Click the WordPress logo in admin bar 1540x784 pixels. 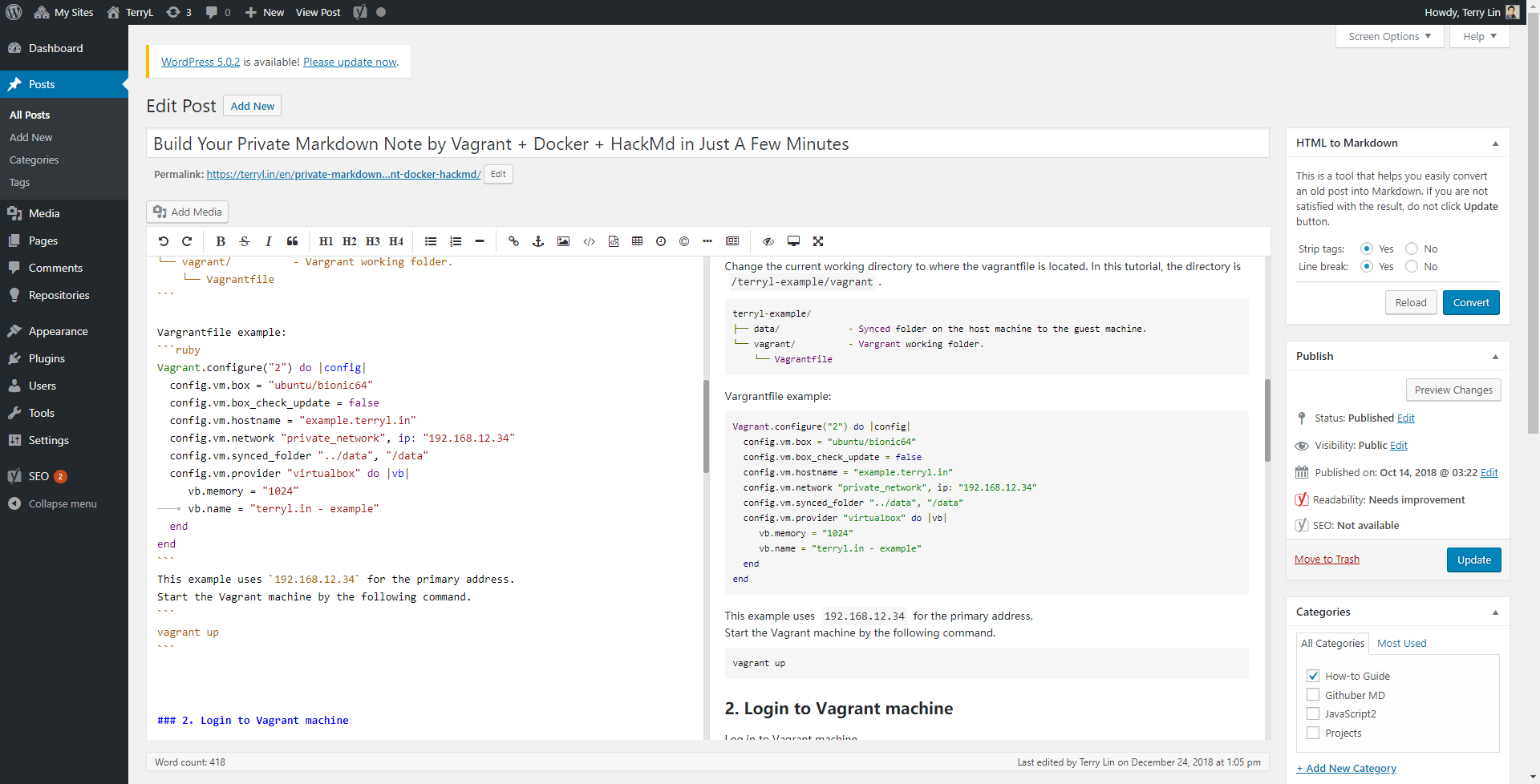tap(14, 12)
